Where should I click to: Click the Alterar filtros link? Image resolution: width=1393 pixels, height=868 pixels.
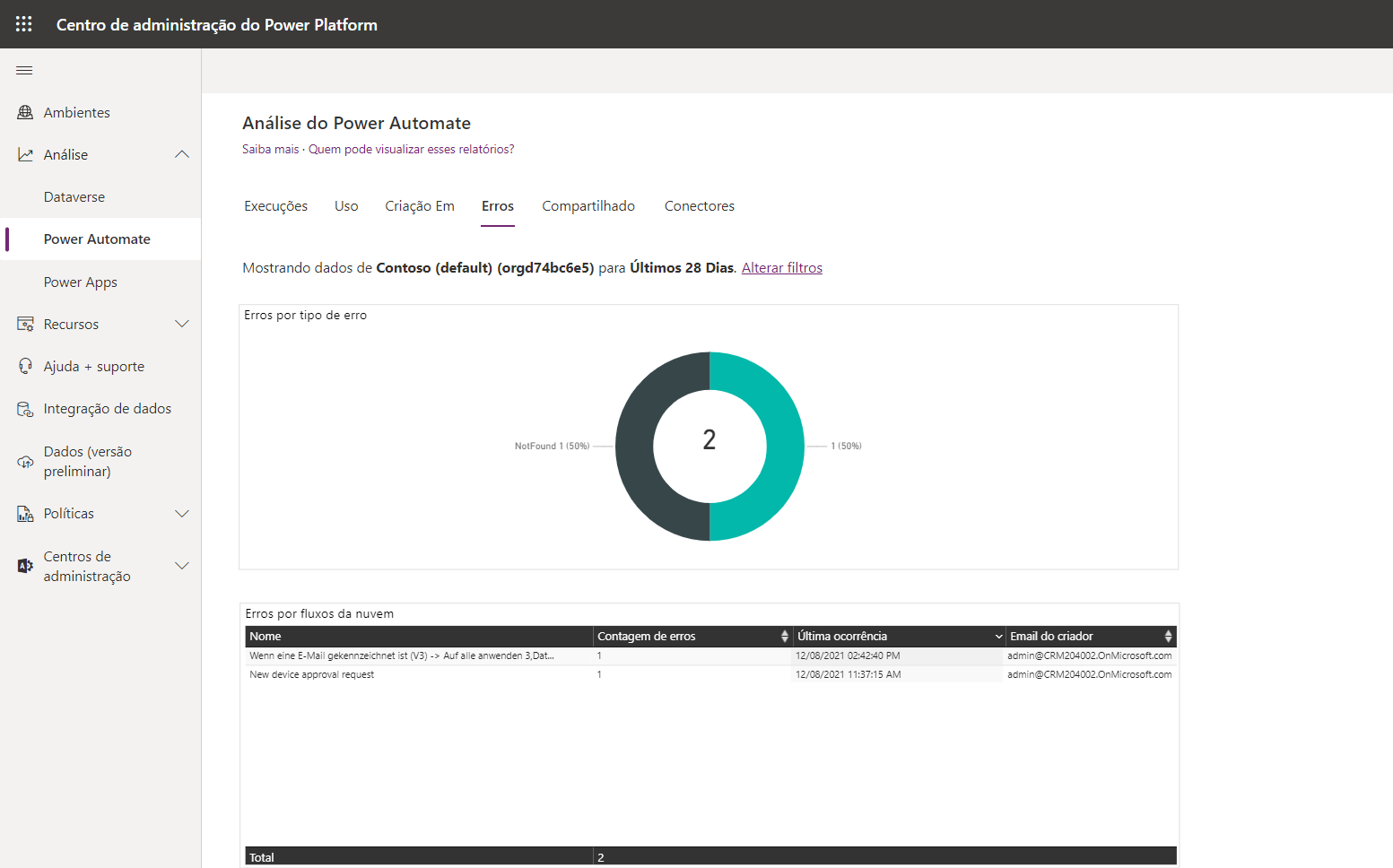point(782,268)
